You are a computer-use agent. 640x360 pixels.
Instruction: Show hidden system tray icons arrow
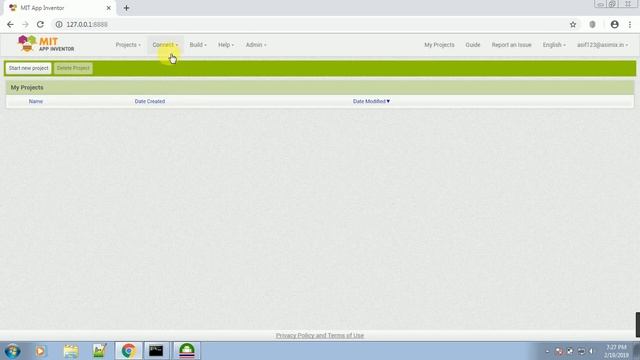547,351
